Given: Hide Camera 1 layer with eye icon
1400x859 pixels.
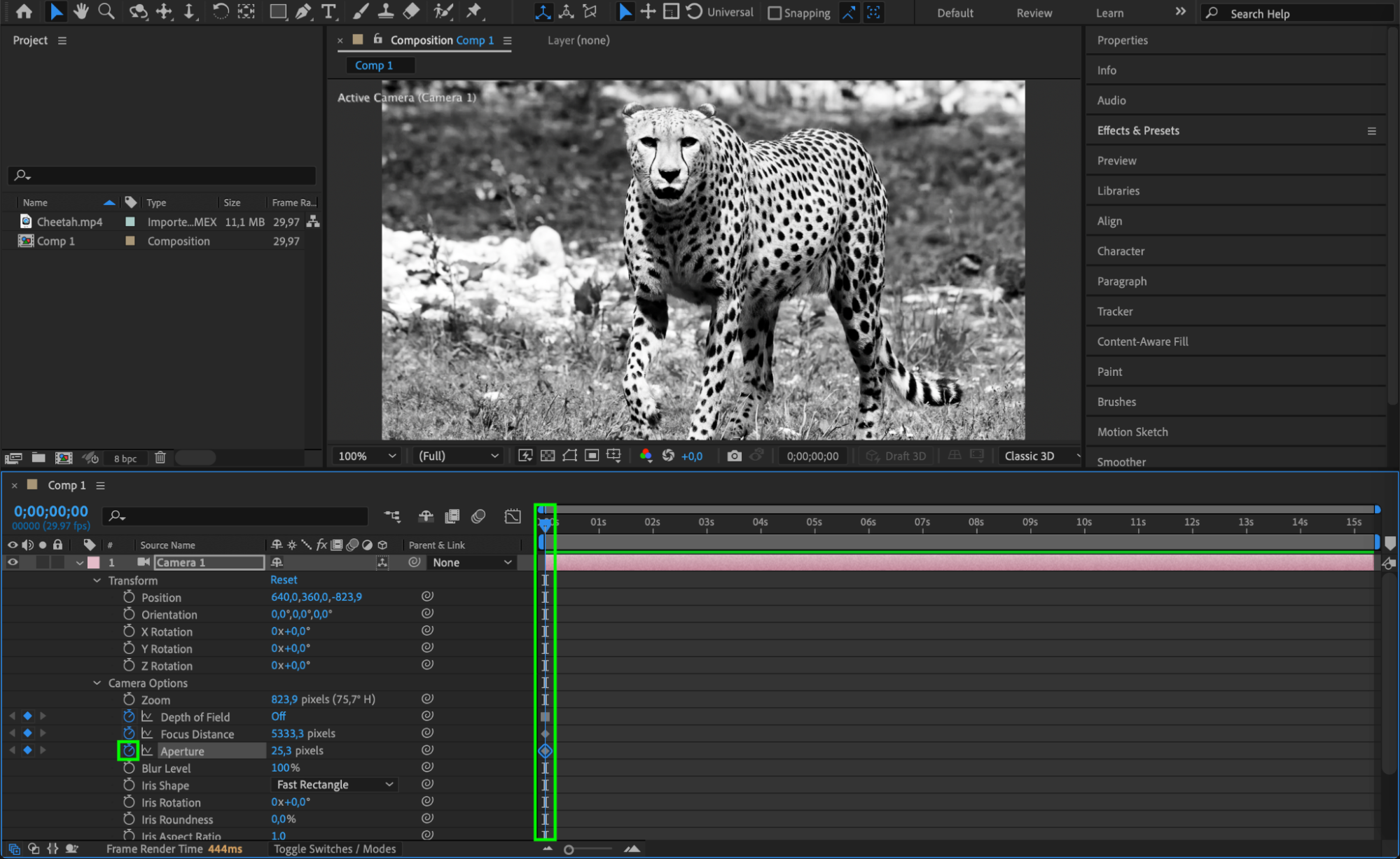Looking at the screenshot, I should pyautogui.click(x=13, y=562).
